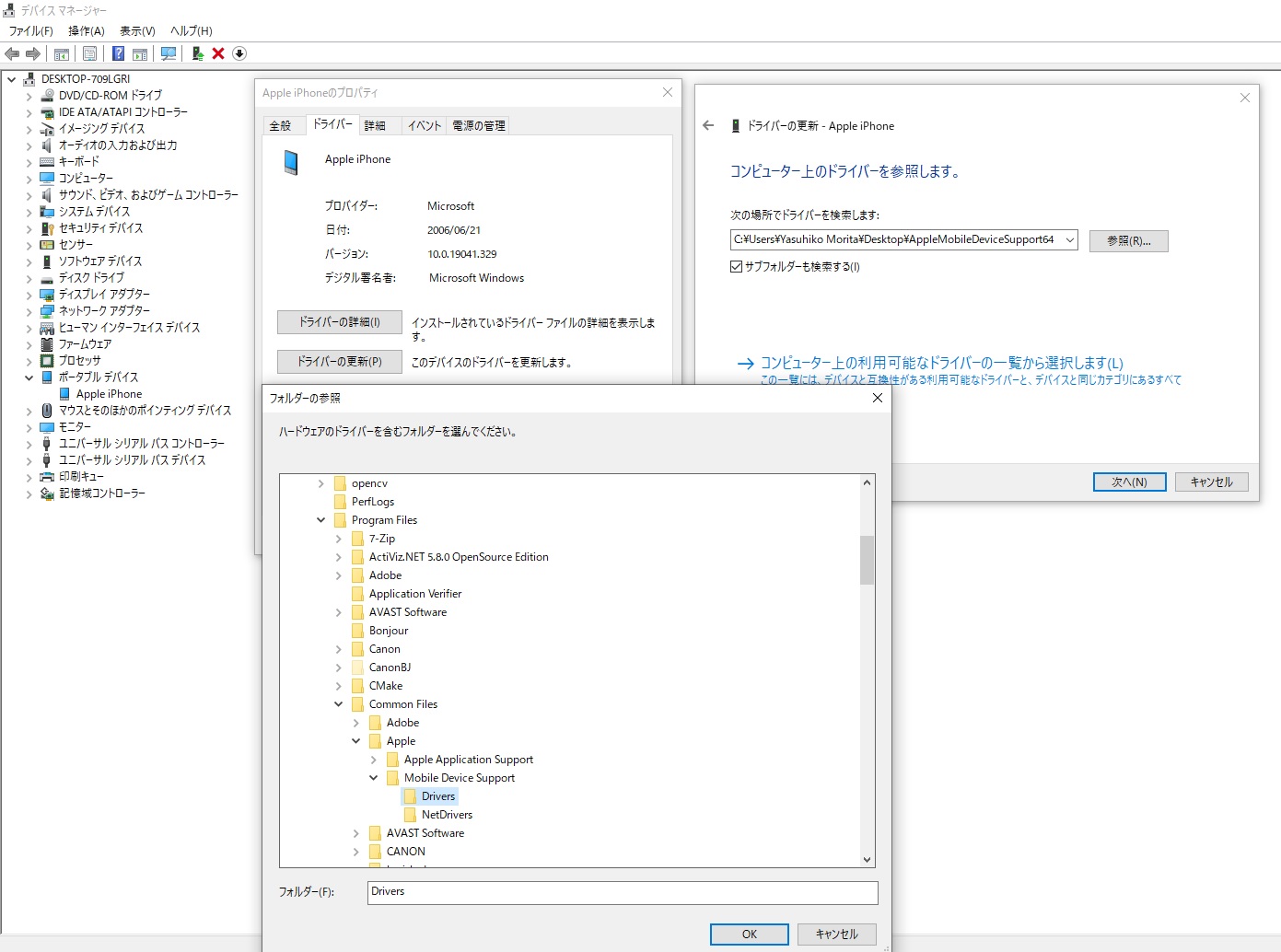
Task: Select the DVD/CD-ROM ドライブ device category
Action: [110, 96]
